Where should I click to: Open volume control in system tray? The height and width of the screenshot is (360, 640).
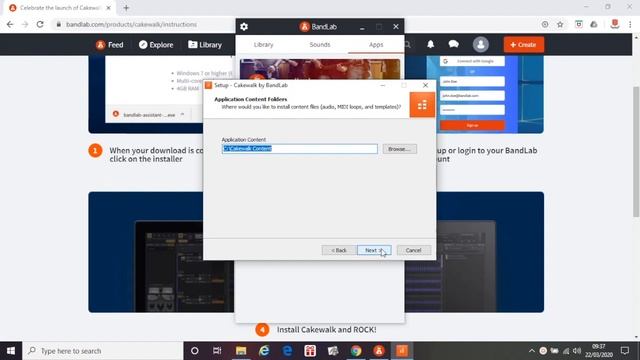coord(577,351)
